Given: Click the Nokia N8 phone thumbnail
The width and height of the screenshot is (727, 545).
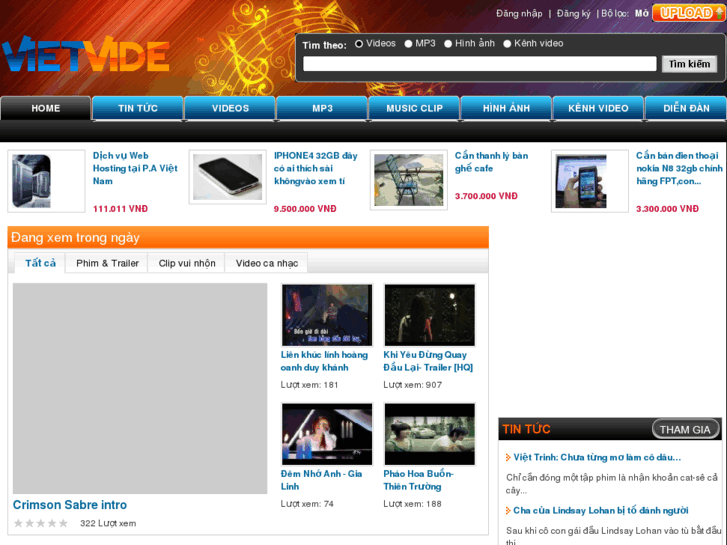Looking at the screenshot, I should coord(581,181).
